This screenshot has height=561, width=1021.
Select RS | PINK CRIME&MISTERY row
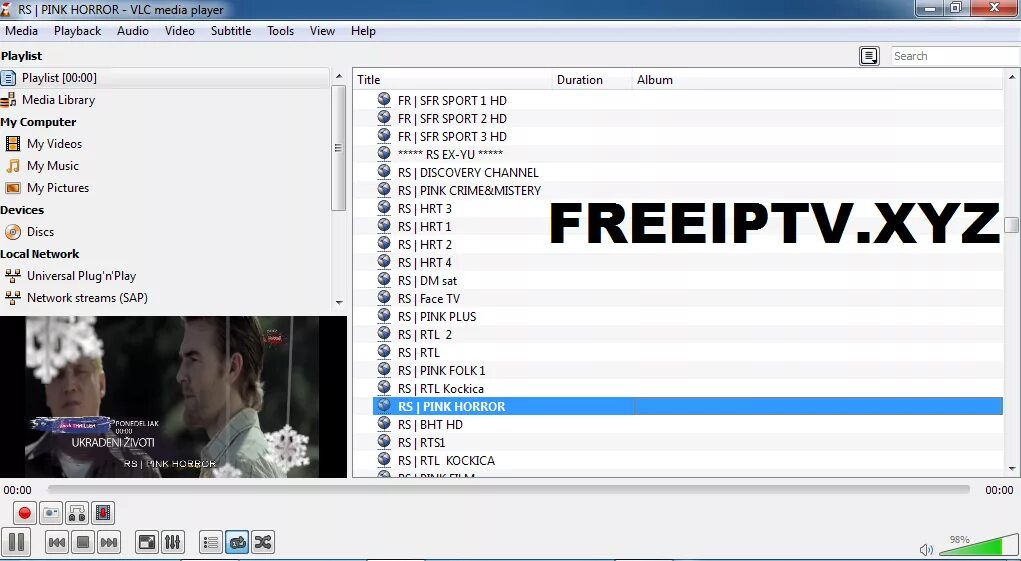(688, 191)
